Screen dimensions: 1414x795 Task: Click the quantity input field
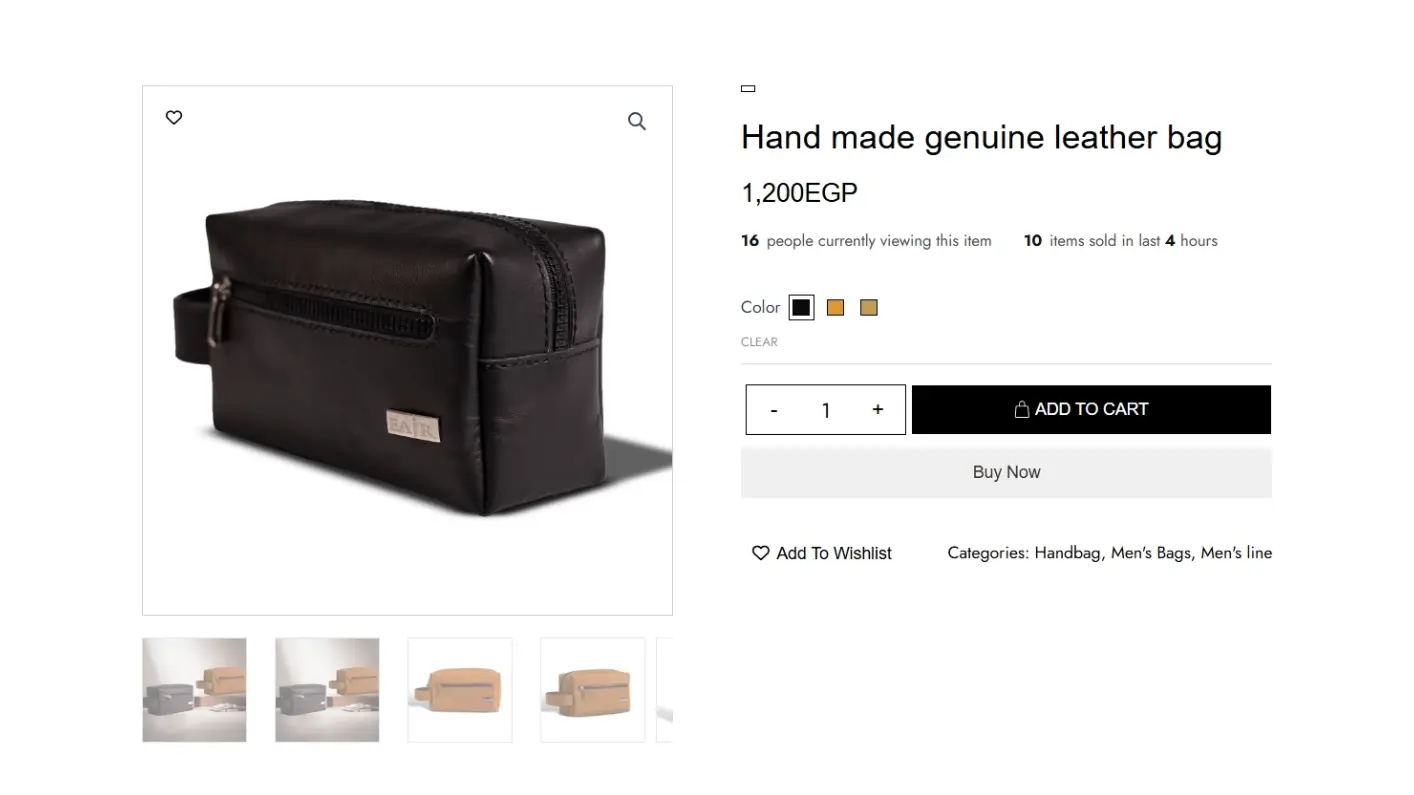pyautogui.click(x=826, y=410)
